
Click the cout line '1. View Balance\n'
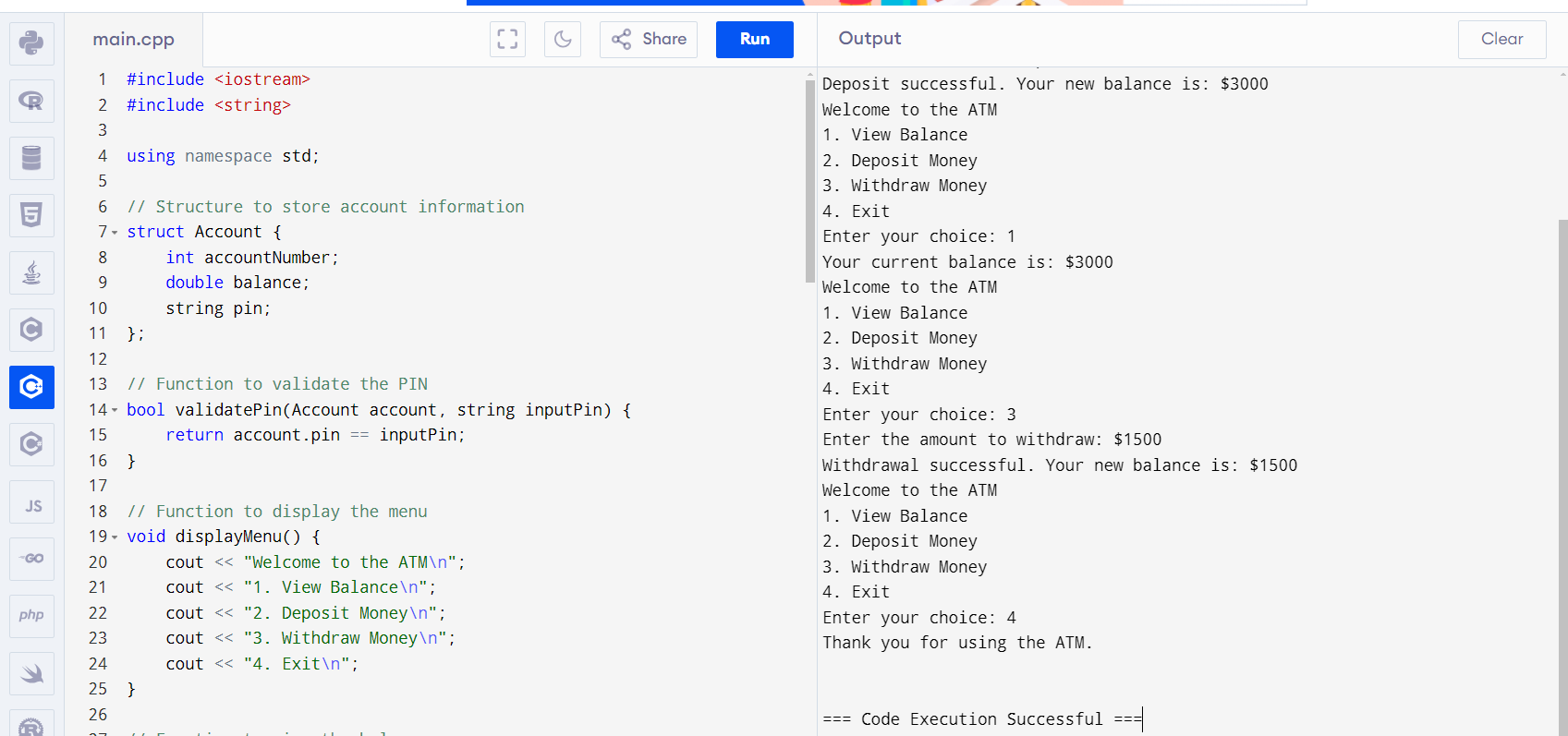click(300, 587)
